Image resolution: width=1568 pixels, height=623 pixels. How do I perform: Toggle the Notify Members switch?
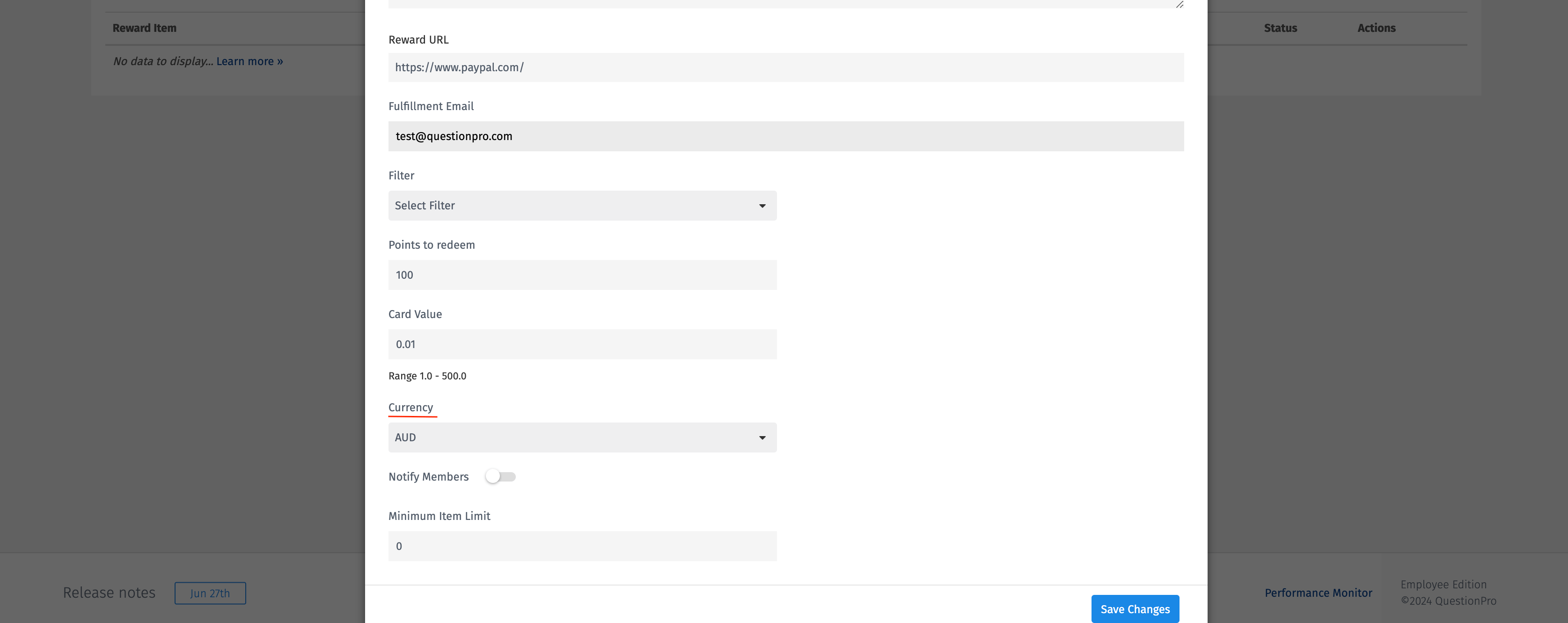[x=500, y=477]
